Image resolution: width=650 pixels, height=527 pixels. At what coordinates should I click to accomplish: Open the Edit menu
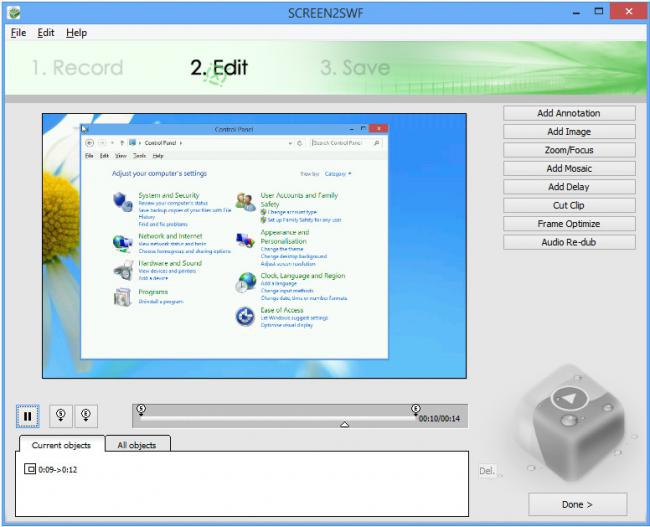pyautogui.click(x=46, y=33)
